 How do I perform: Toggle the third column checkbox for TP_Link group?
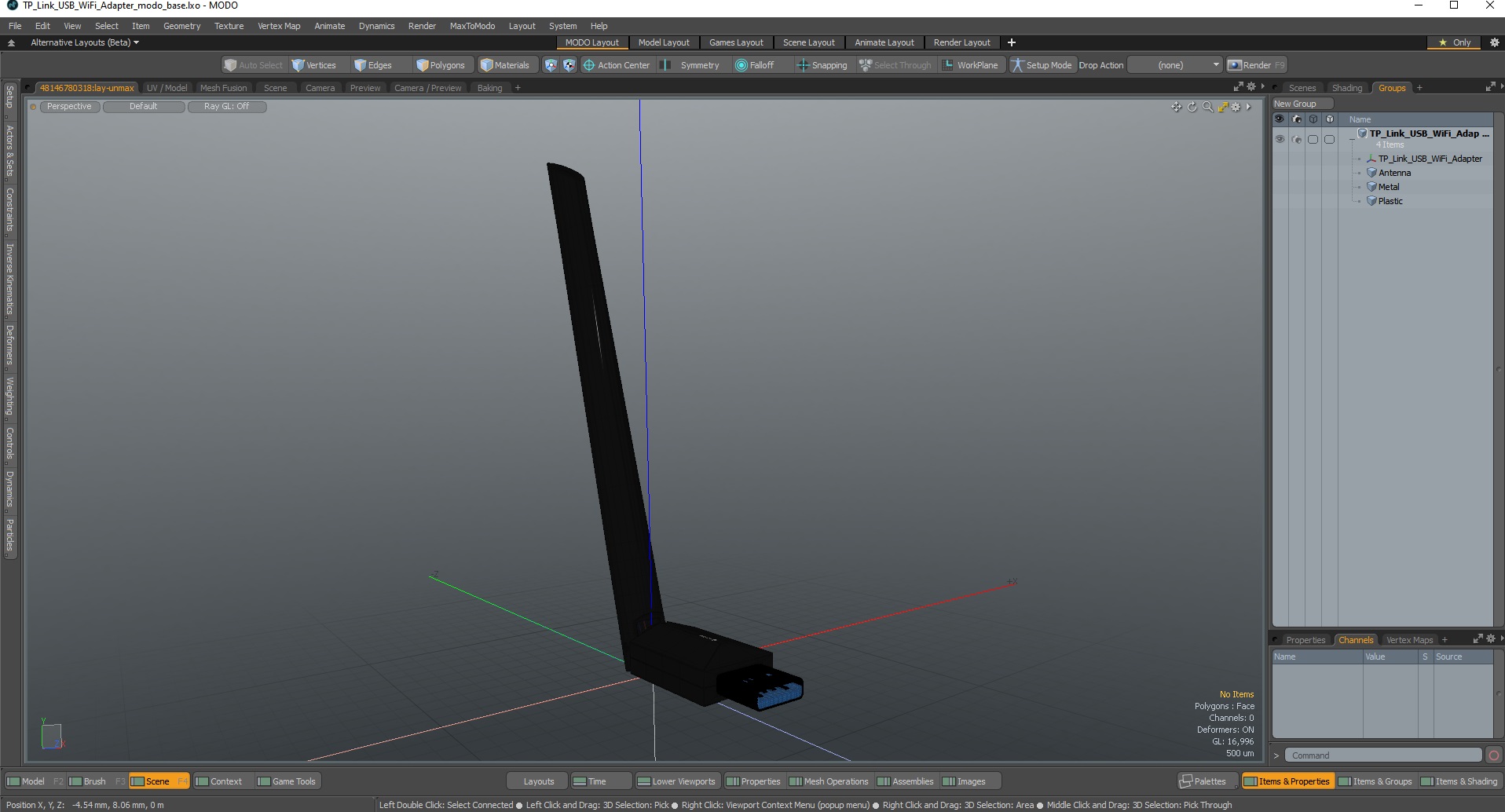click(1313, 140)
